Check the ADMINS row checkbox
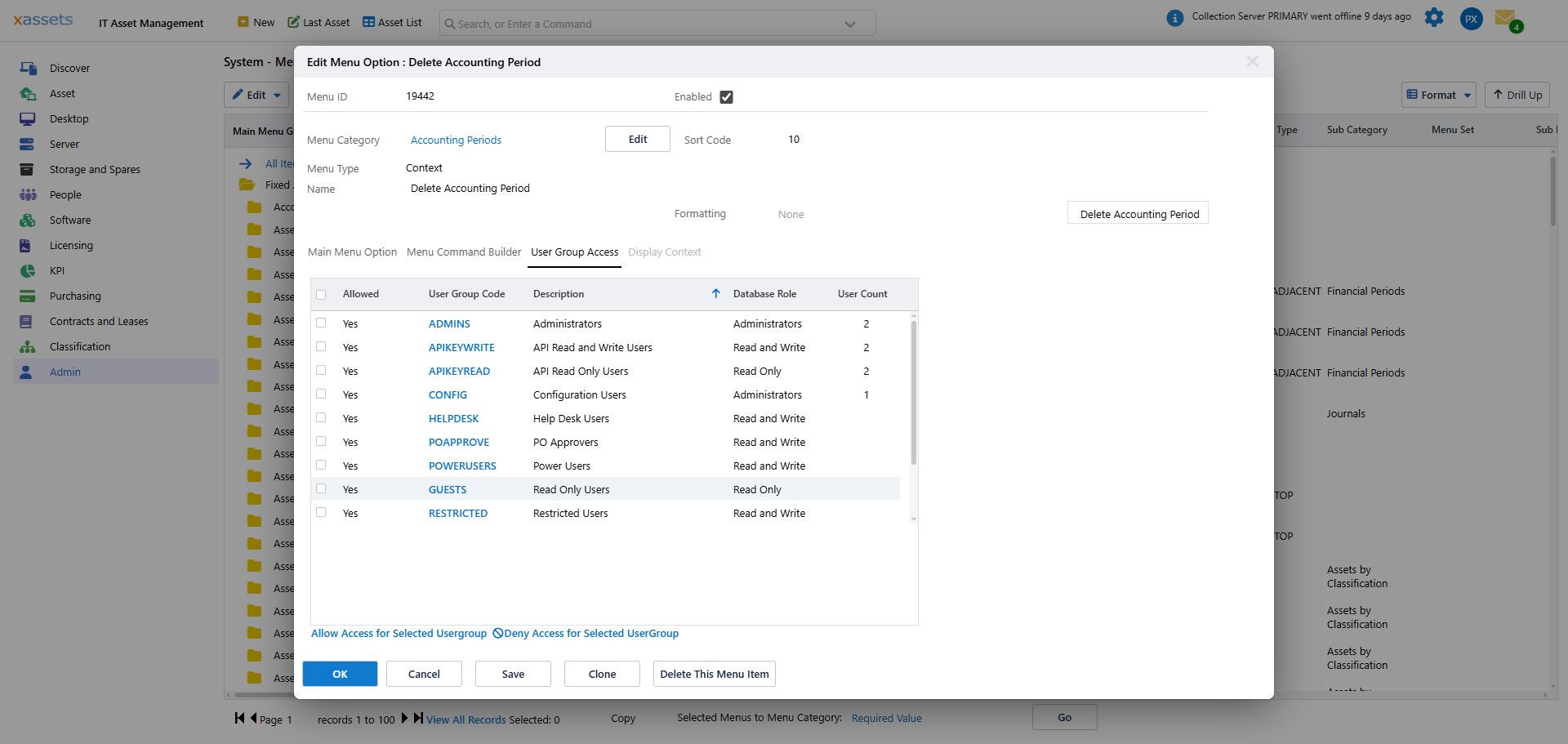 (x=321, y=323)
